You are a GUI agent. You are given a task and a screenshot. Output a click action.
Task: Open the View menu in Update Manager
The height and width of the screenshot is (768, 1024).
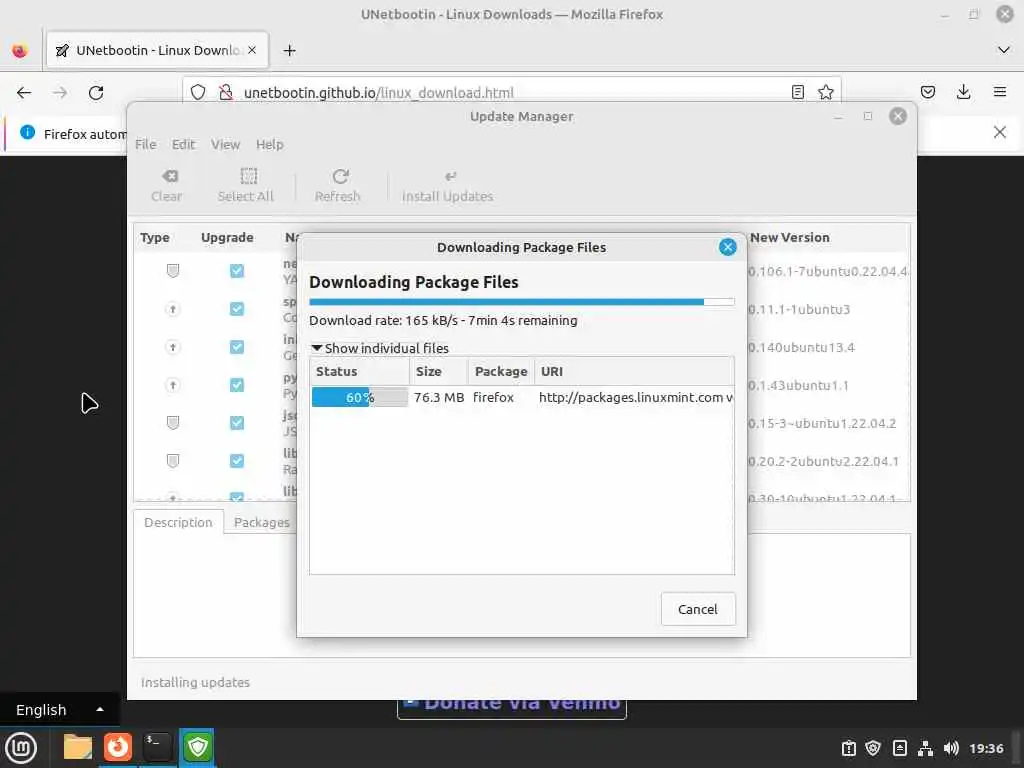pyautogui.click(x=225, y=144)
